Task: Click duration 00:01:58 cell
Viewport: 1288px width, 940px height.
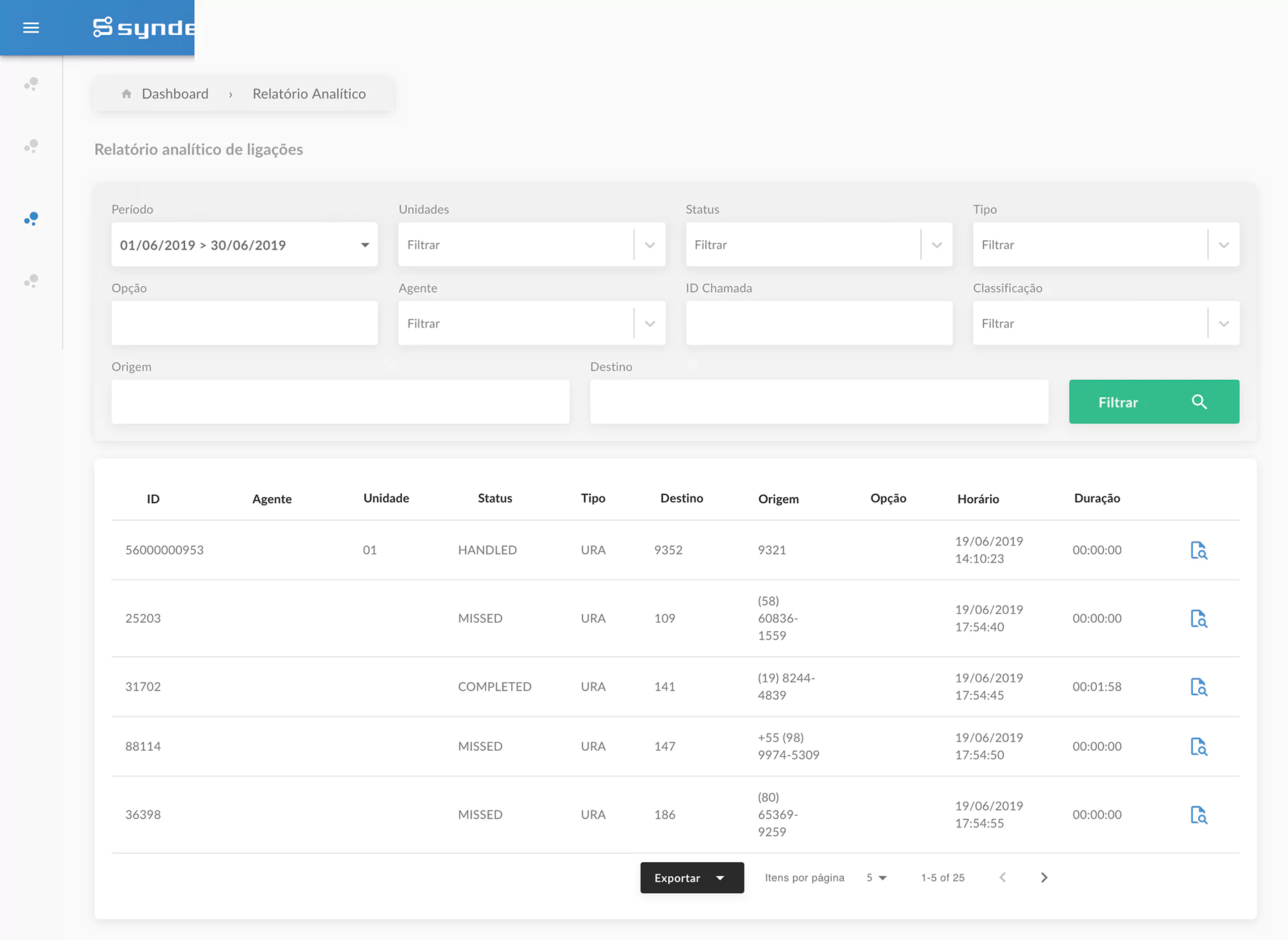Action: click(x=1097, y=686)
